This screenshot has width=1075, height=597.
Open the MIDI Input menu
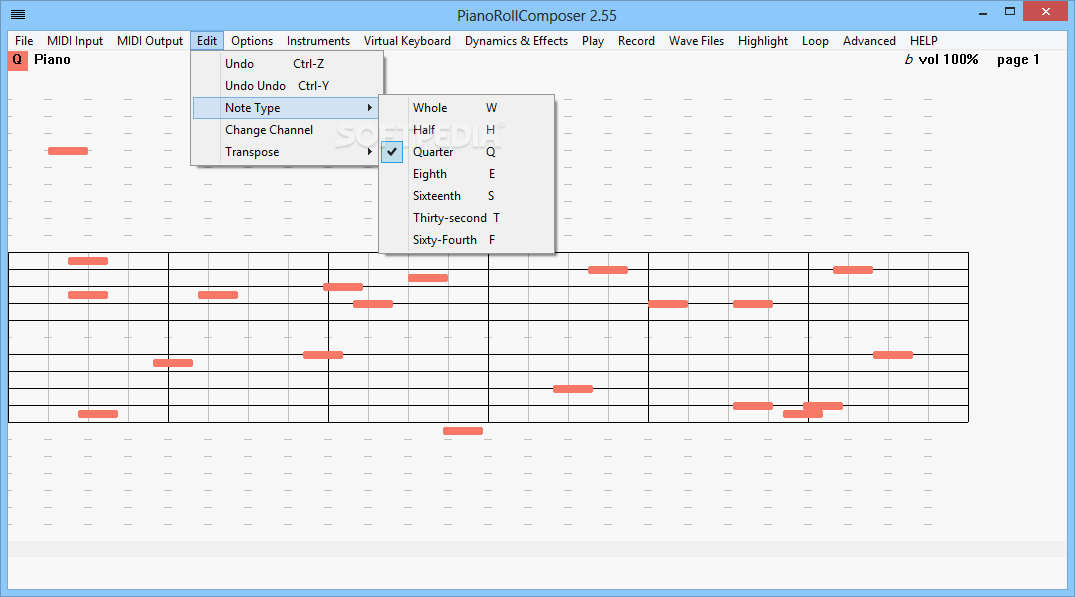(x=75, y=41)
